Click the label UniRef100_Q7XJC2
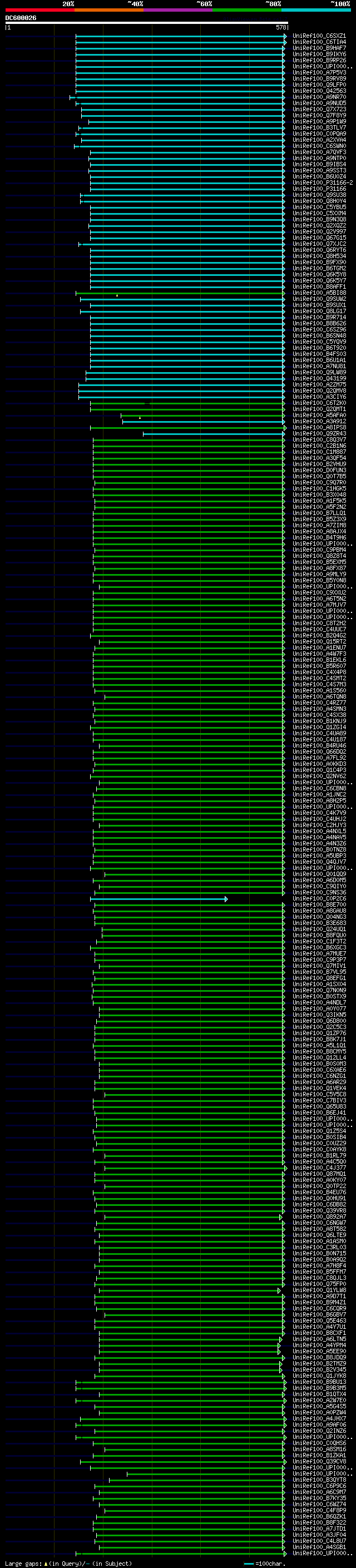The width and height of the screenshot is (356, 1568). coord(319,244)
